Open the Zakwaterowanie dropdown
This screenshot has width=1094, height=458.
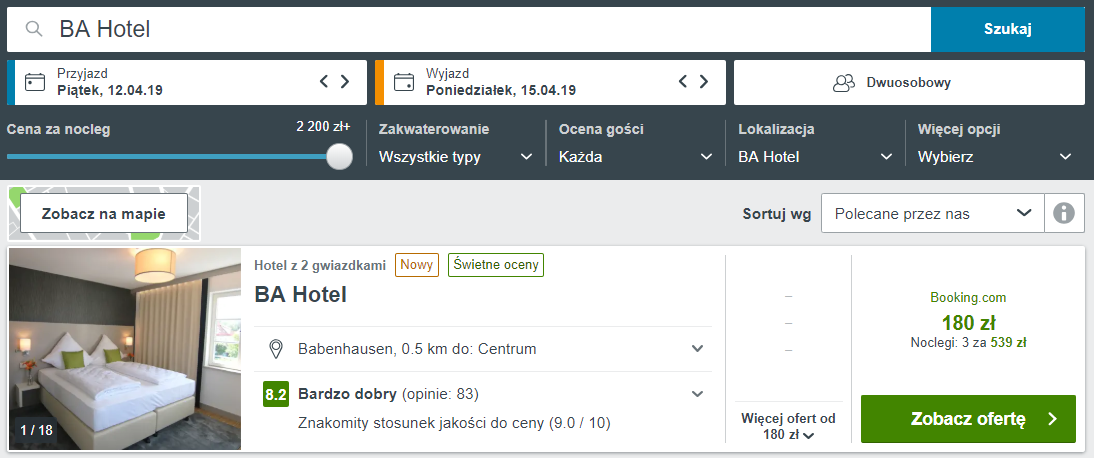tap(456, 157)
